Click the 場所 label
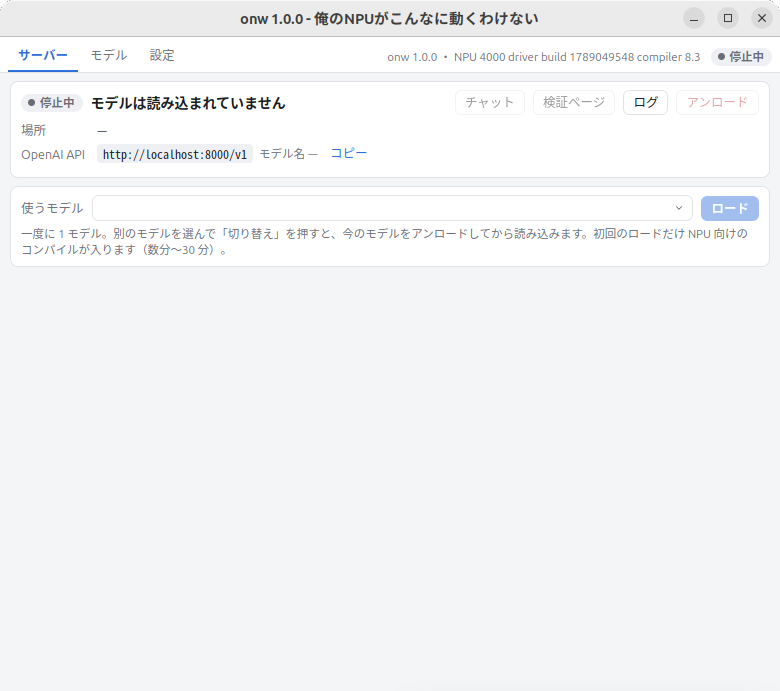780x691 pixels. pos(33,130)
